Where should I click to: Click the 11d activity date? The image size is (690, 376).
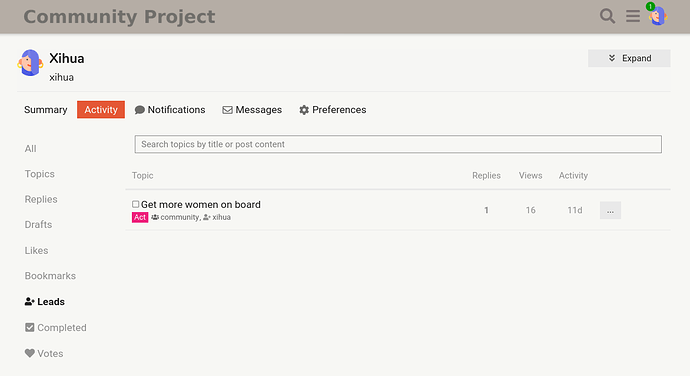(x=574, y=210)
